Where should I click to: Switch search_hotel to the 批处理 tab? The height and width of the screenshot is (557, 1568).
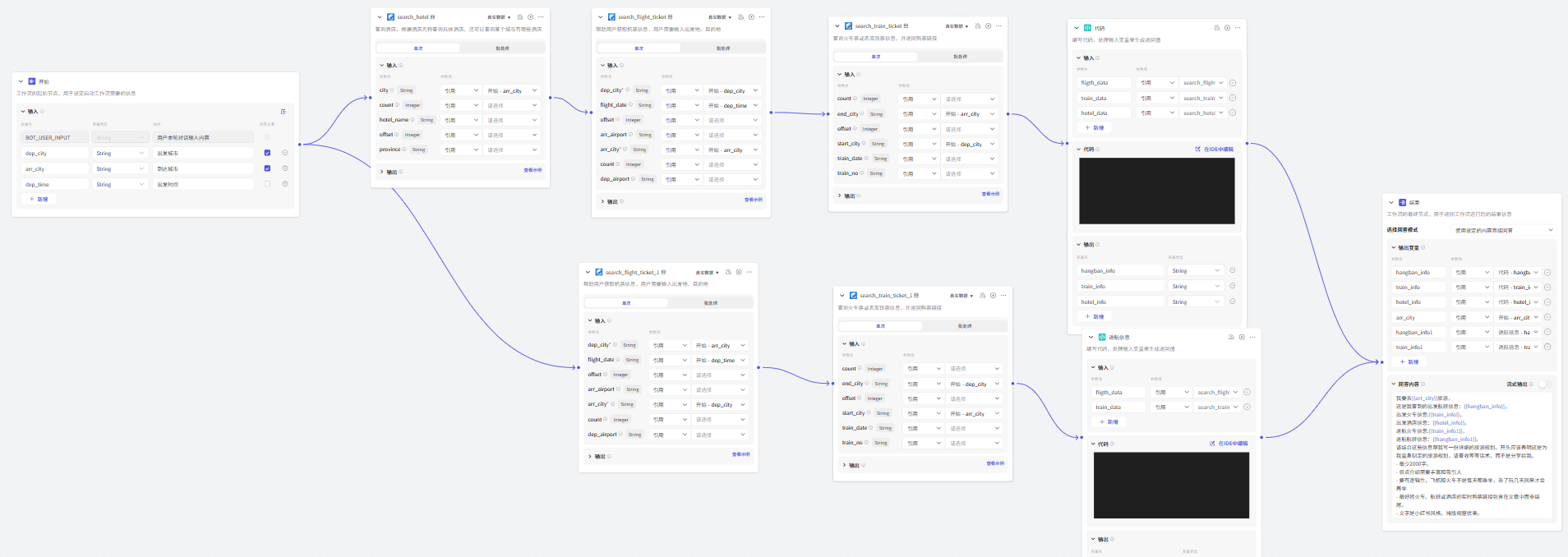502,48
